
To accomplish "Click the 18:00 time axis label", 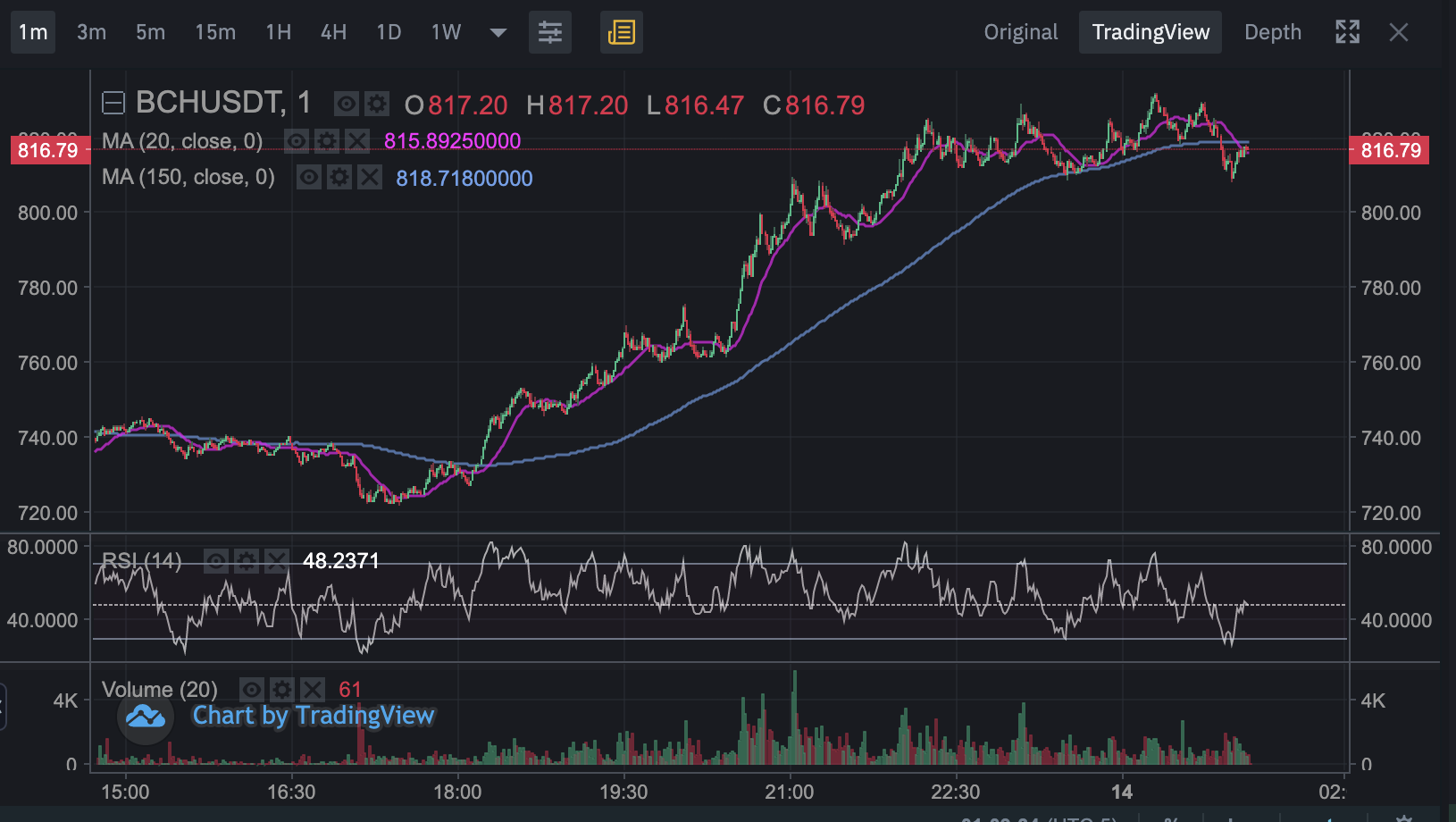I will click(x=457, y=793).
